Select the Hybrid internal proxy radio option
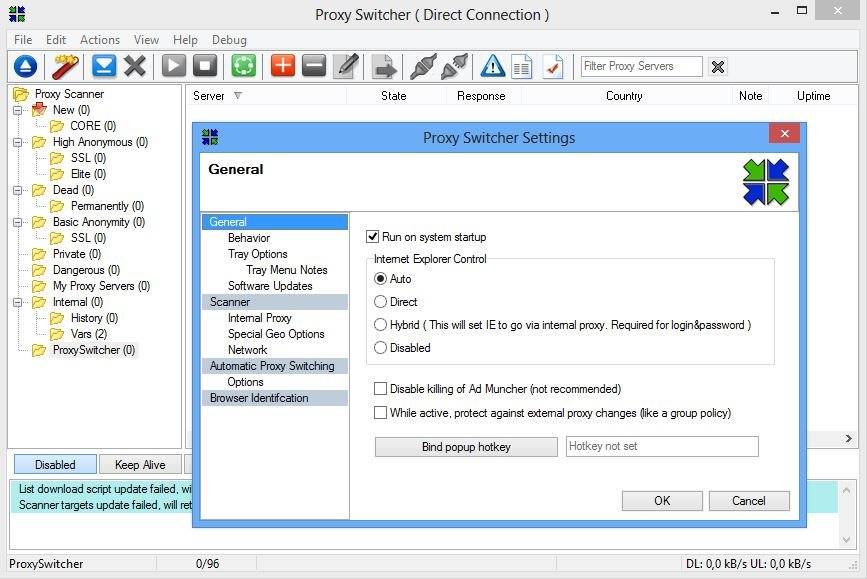The width and height of the screenshot is (867, 579). click(x=380, y=325)
